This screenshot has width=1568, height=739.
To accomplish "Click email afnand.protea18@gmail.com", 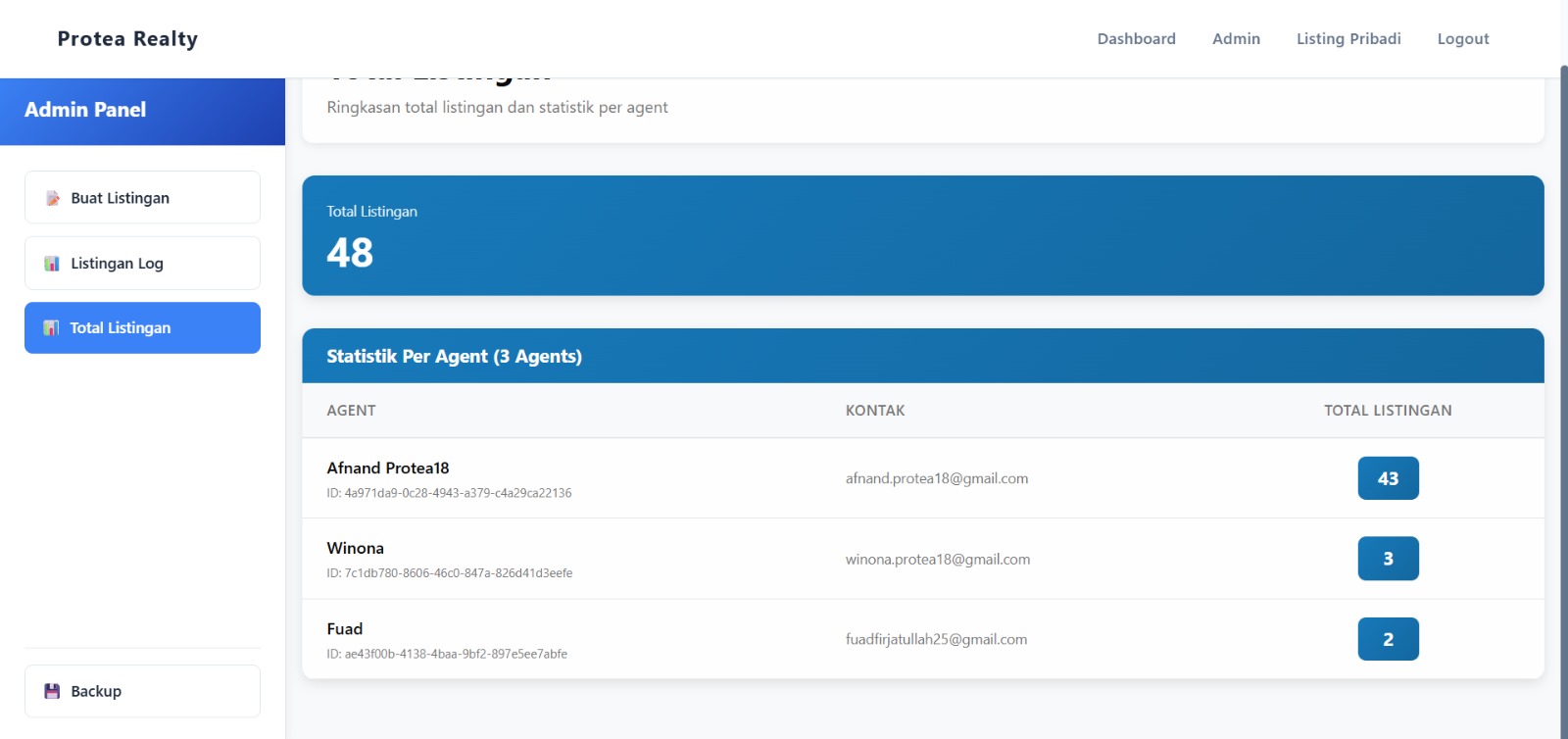I will [x=937, y=479].
